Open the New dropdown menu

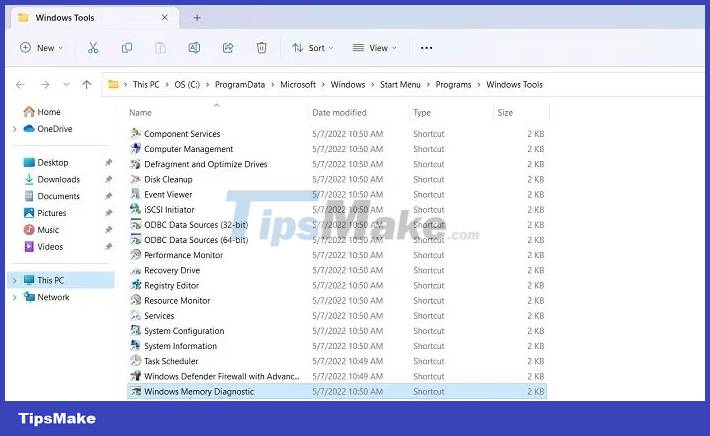coord(41,48)
